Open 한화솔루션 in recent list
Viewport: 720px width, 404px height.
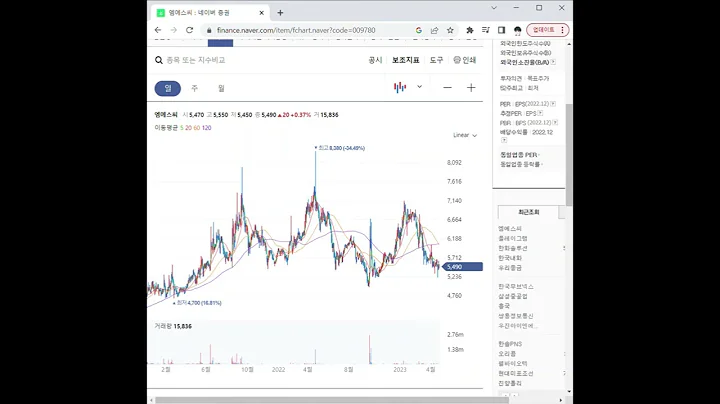click(513, 248)
